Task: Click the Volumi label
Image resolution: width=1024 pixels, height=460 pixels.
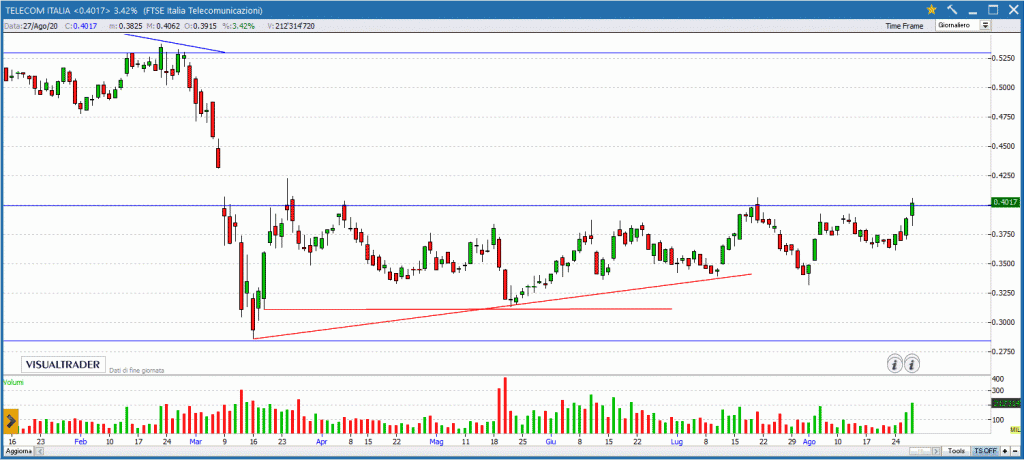Action: 13,382
